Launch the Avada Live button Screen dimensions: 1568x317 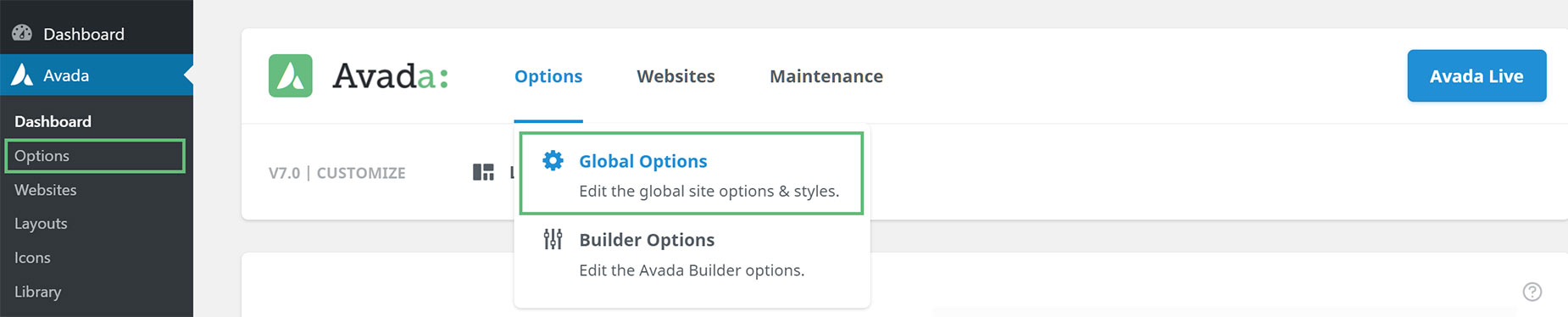click(x=1476, y=75)
